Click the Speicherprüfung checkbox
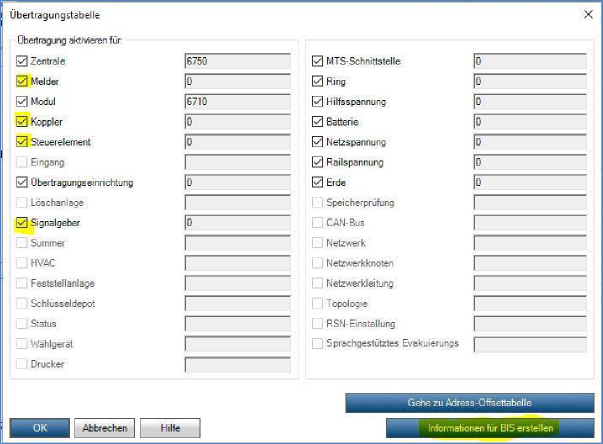Image resolution: width=603 pixels, height=444 pixels. tap(317, 202)
